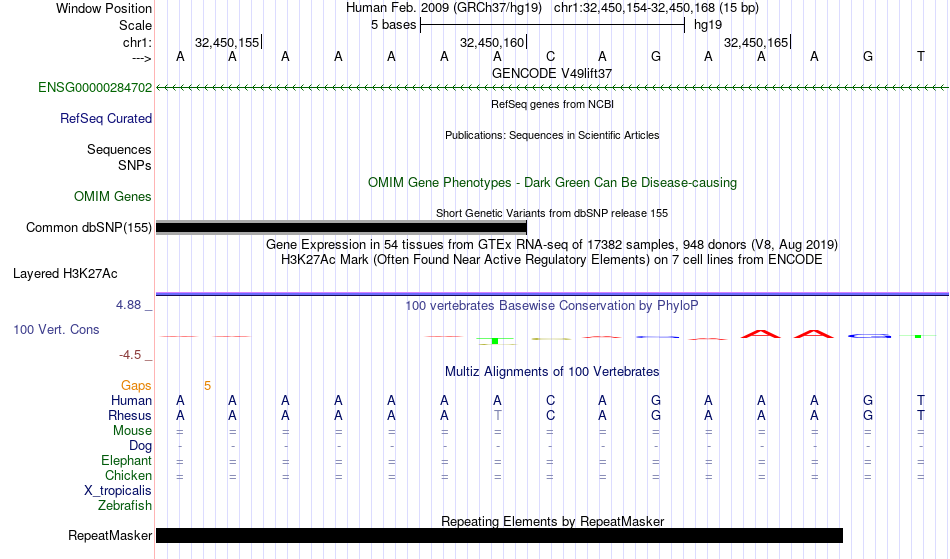Viewport: 950px width, 559px height.
Task: Click the 100 Vert. Cons label
Action: [x=56, y=329]
